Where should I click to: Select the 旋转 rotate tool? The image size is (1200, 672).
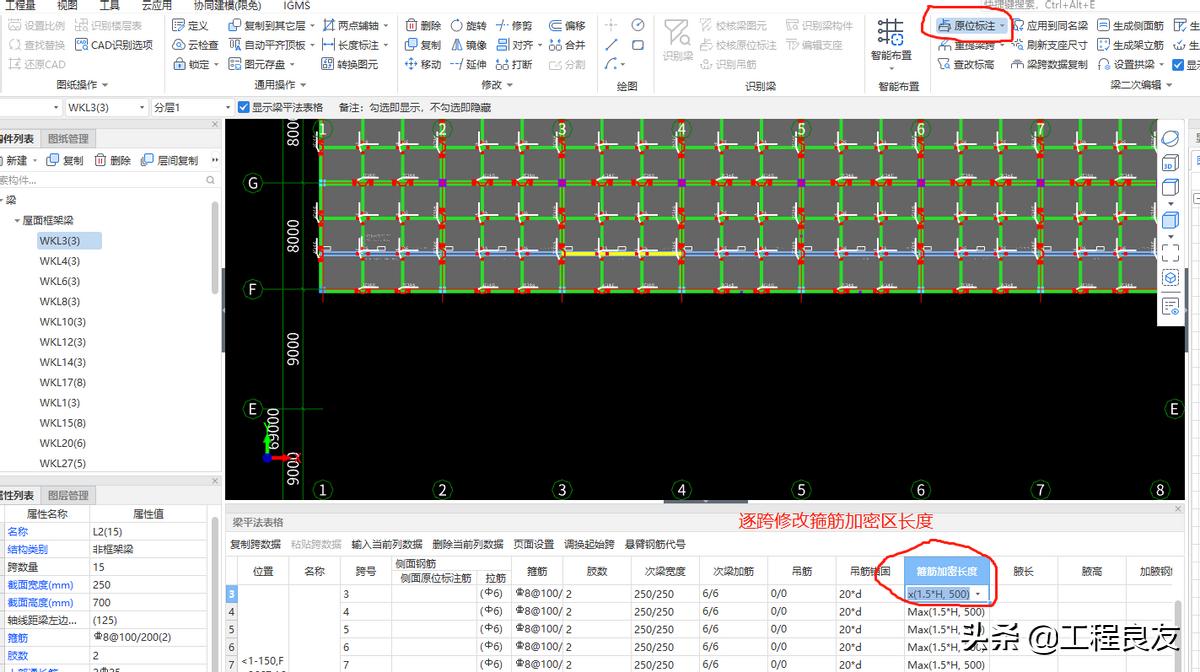coord(469,25)
